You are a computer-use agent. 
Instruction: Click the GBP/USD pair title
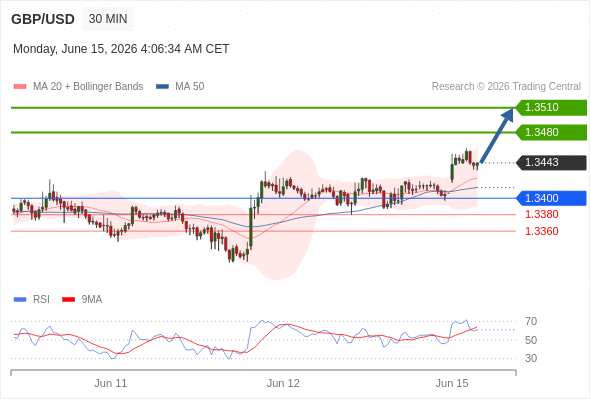coord(43,19)
